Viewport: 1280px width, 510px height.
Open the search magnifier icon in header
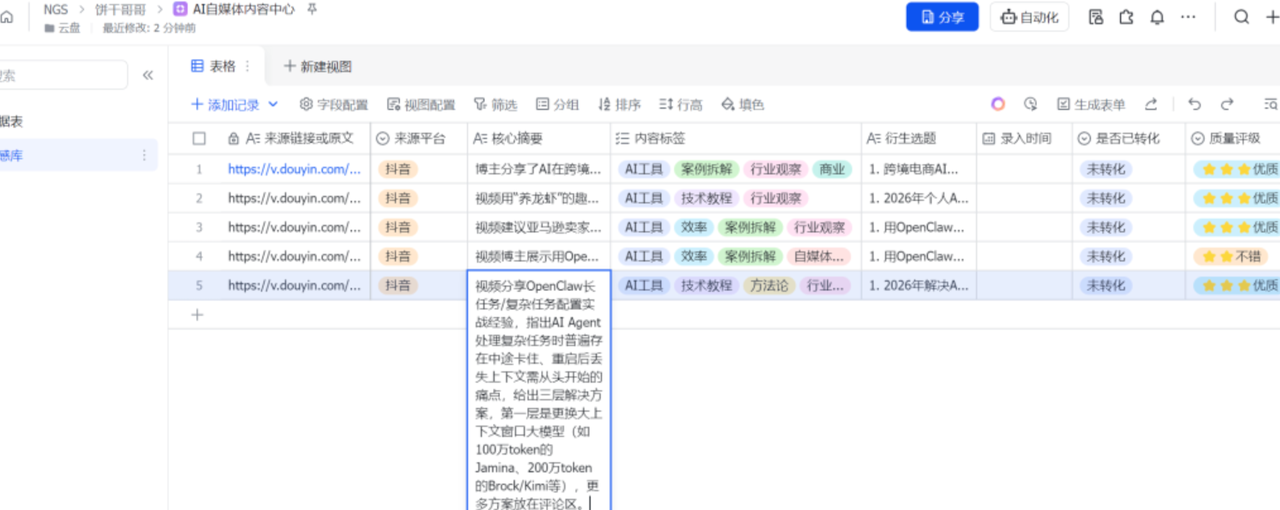point(1241,17)
